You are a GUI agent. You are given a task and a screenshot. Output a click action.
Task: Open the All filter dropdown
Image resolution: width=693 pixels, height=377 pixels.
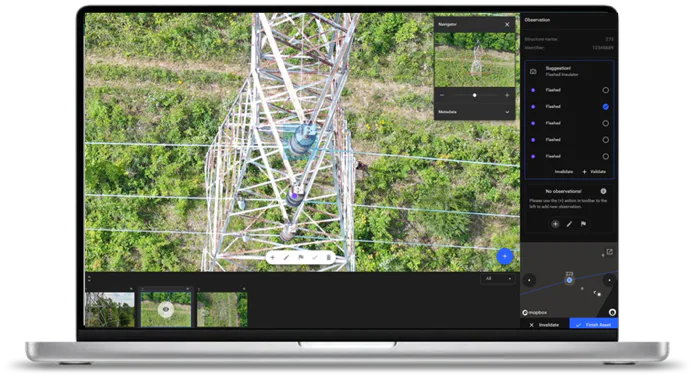click(498, 278)
